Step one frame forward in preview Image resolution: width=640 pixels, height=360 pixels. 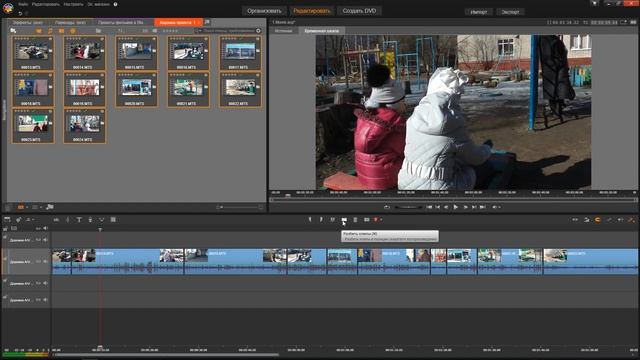(465, 207)
